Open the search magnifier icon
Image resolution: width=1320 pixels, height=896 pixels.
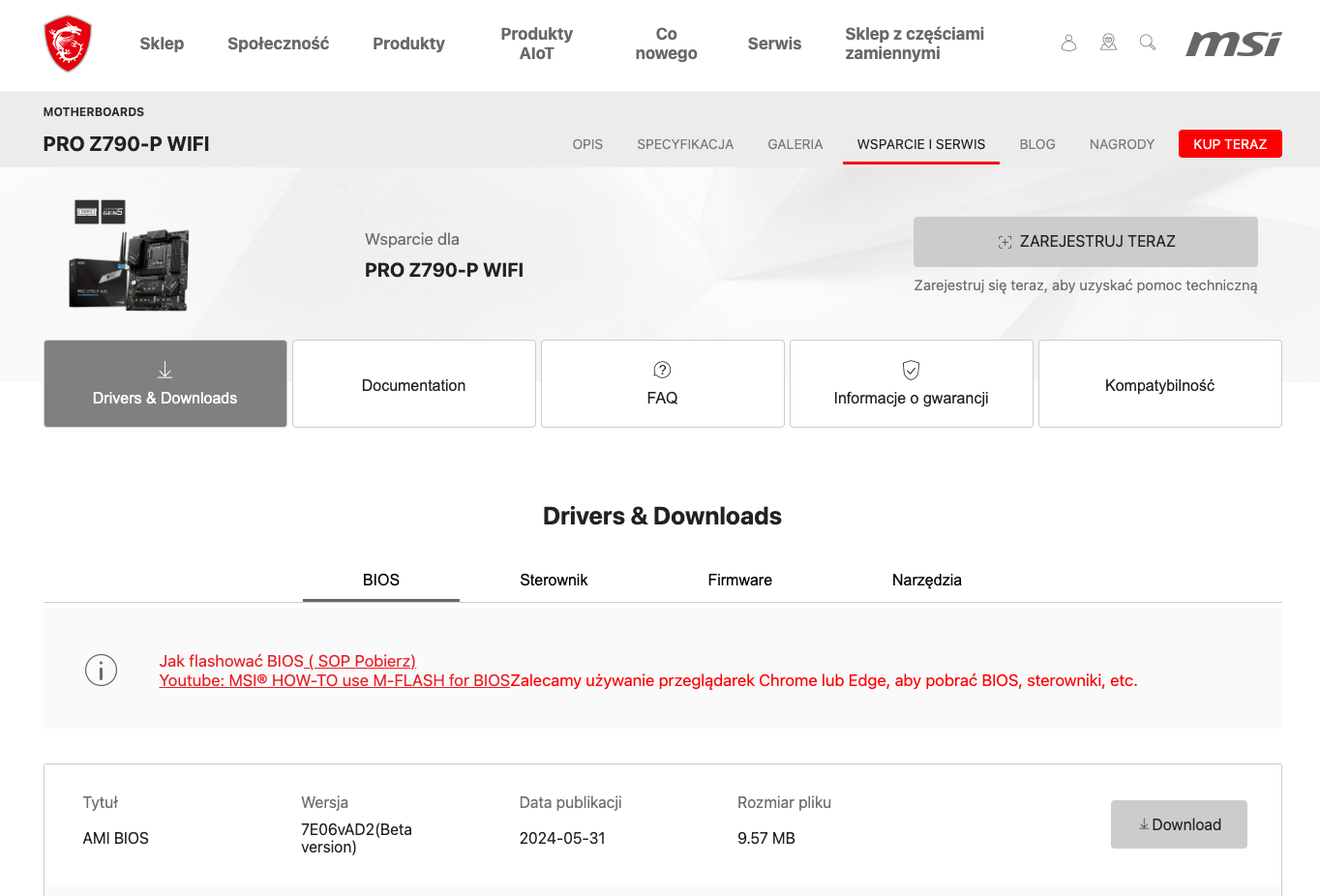point(1148,43)
